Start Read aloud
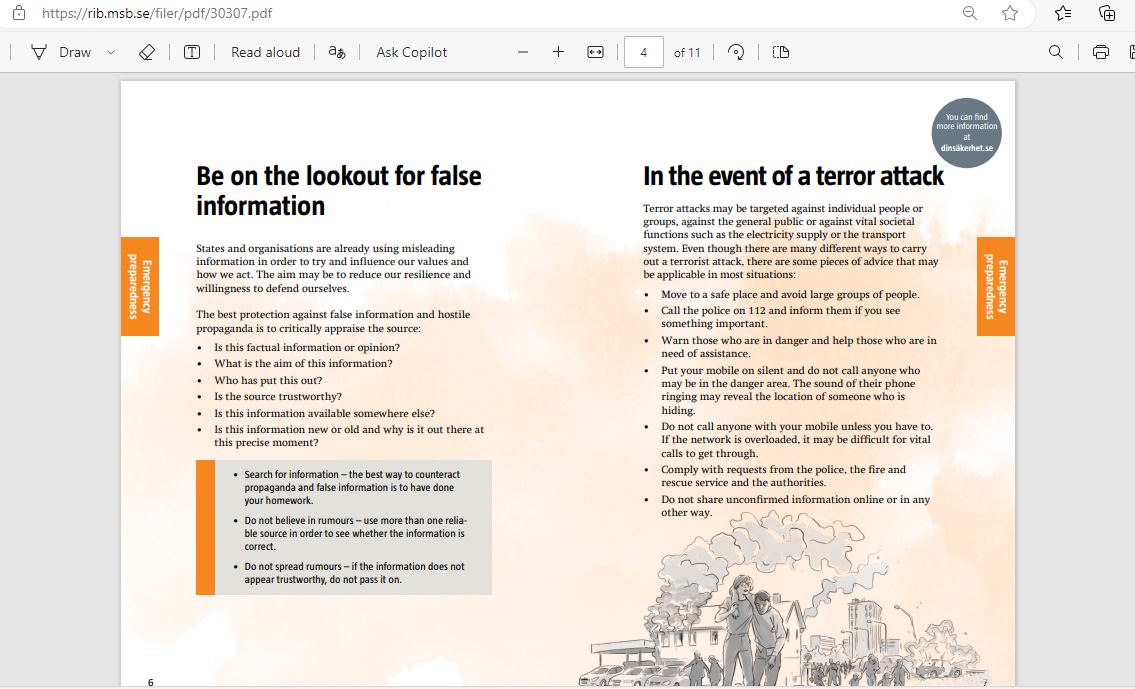 pyautogui.click(x=265, y=52)
